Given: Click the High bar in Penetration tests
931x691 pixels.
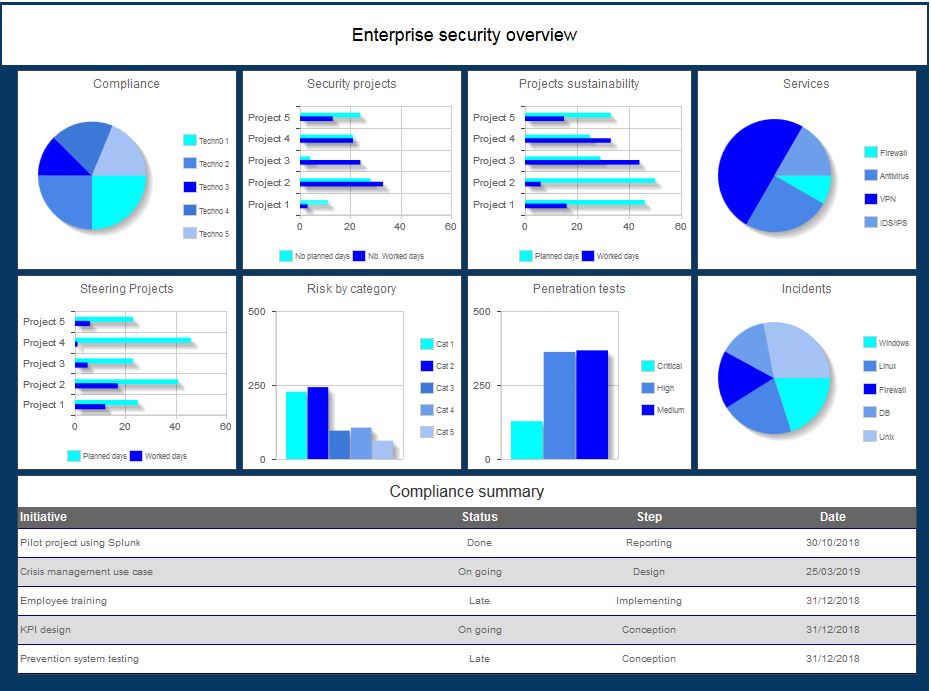Looking at the screenshot, I should (560, 405).
